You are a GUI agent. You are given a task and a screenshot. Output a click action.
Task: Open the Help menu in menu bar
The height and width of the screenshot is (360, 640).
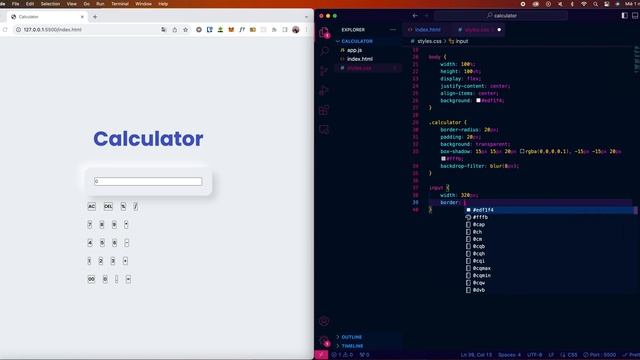pyautogui.click(x=163, y=4)
